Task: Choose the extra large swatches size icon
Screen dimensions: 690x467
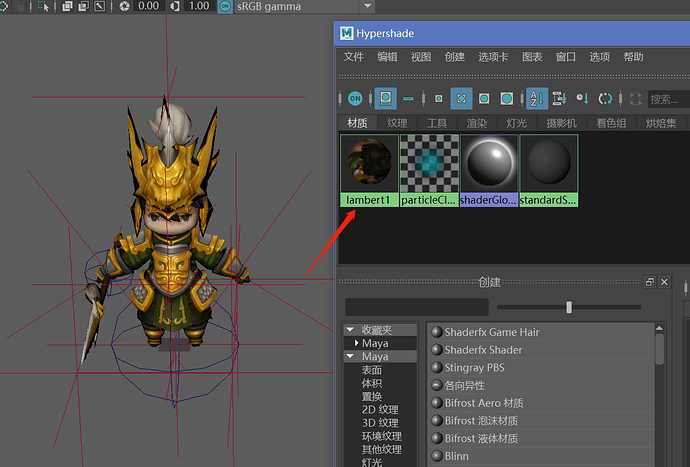Action: pos(506,99)
